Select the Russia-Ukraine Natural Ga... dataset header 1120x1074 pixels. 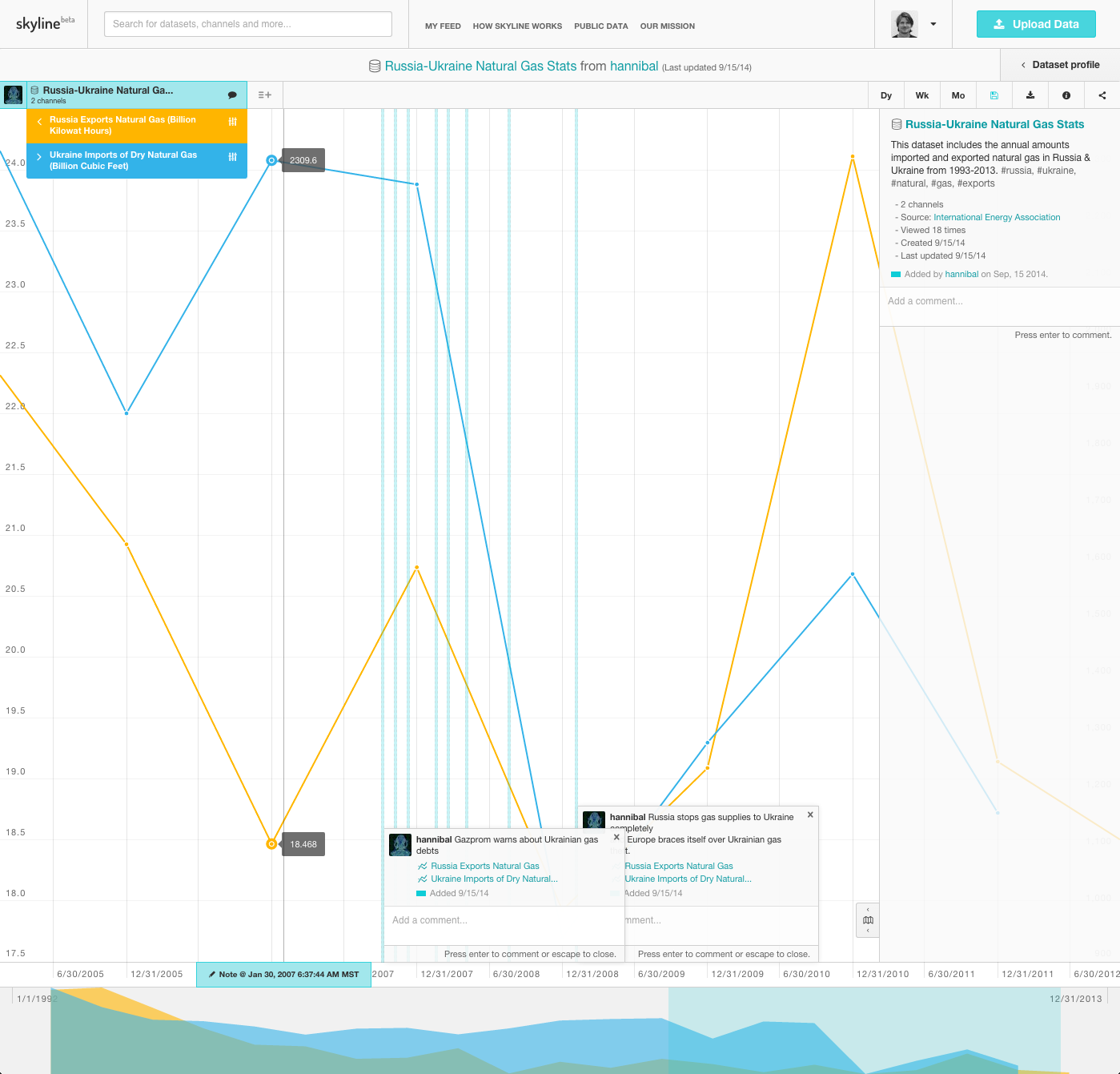tap(136, 95)
